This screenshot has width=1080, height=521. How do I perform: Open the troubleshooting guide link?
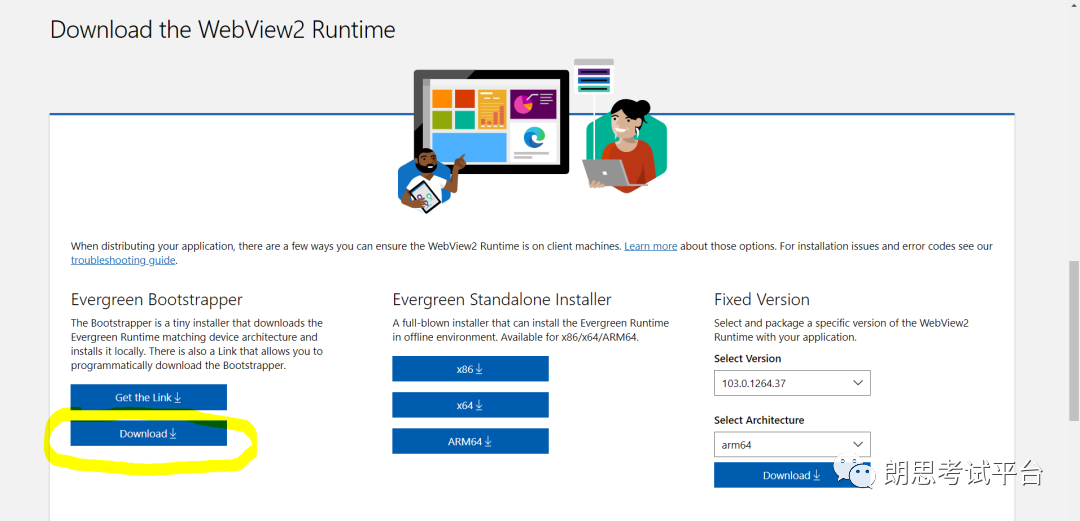pos(123,260)
